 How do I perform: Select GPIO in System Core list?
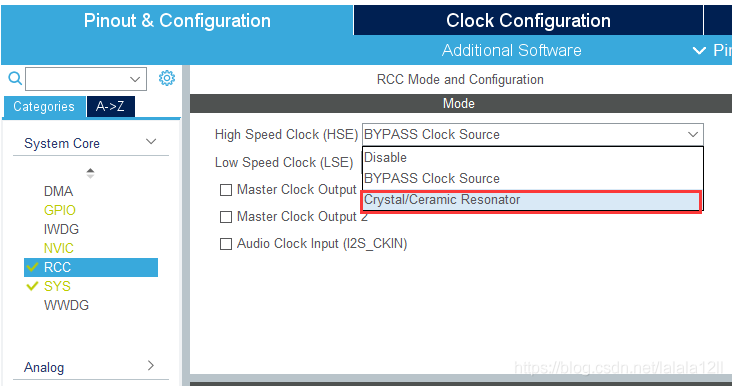pyautogui.click(x=59, y=210)
